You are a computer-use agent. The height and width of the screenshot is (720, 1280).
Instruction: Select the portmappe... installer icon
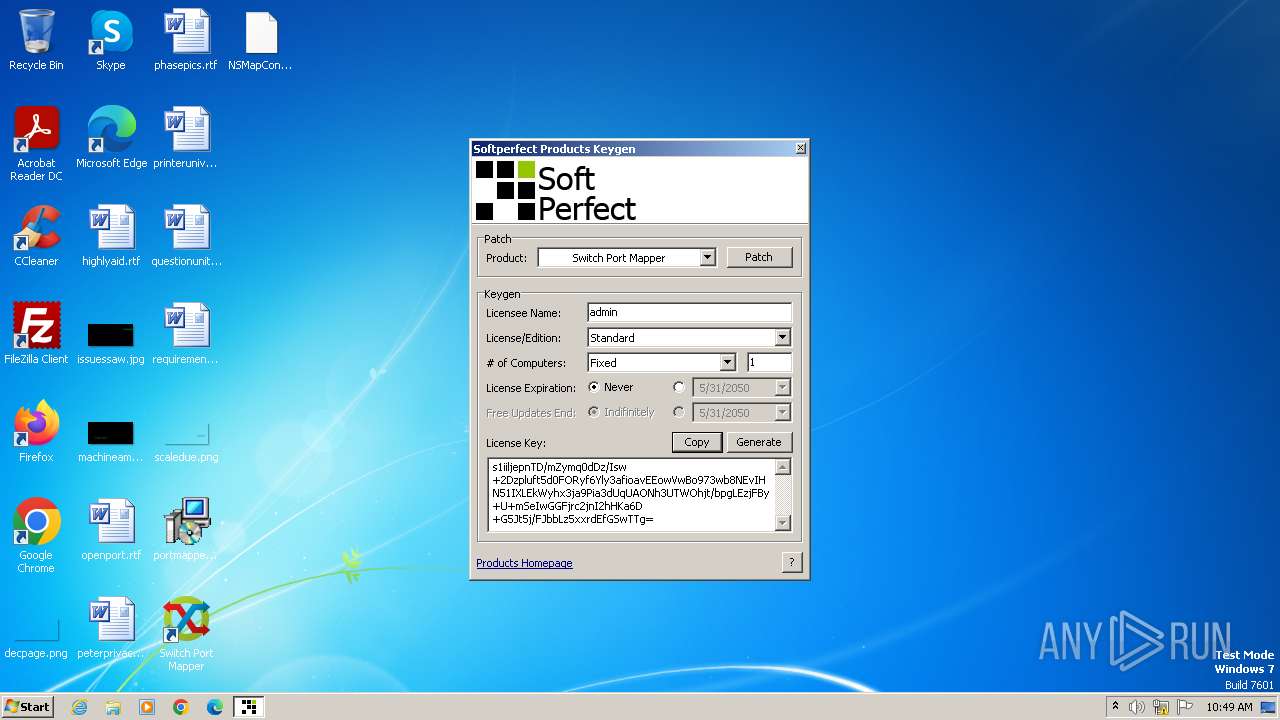click(186, 530)
